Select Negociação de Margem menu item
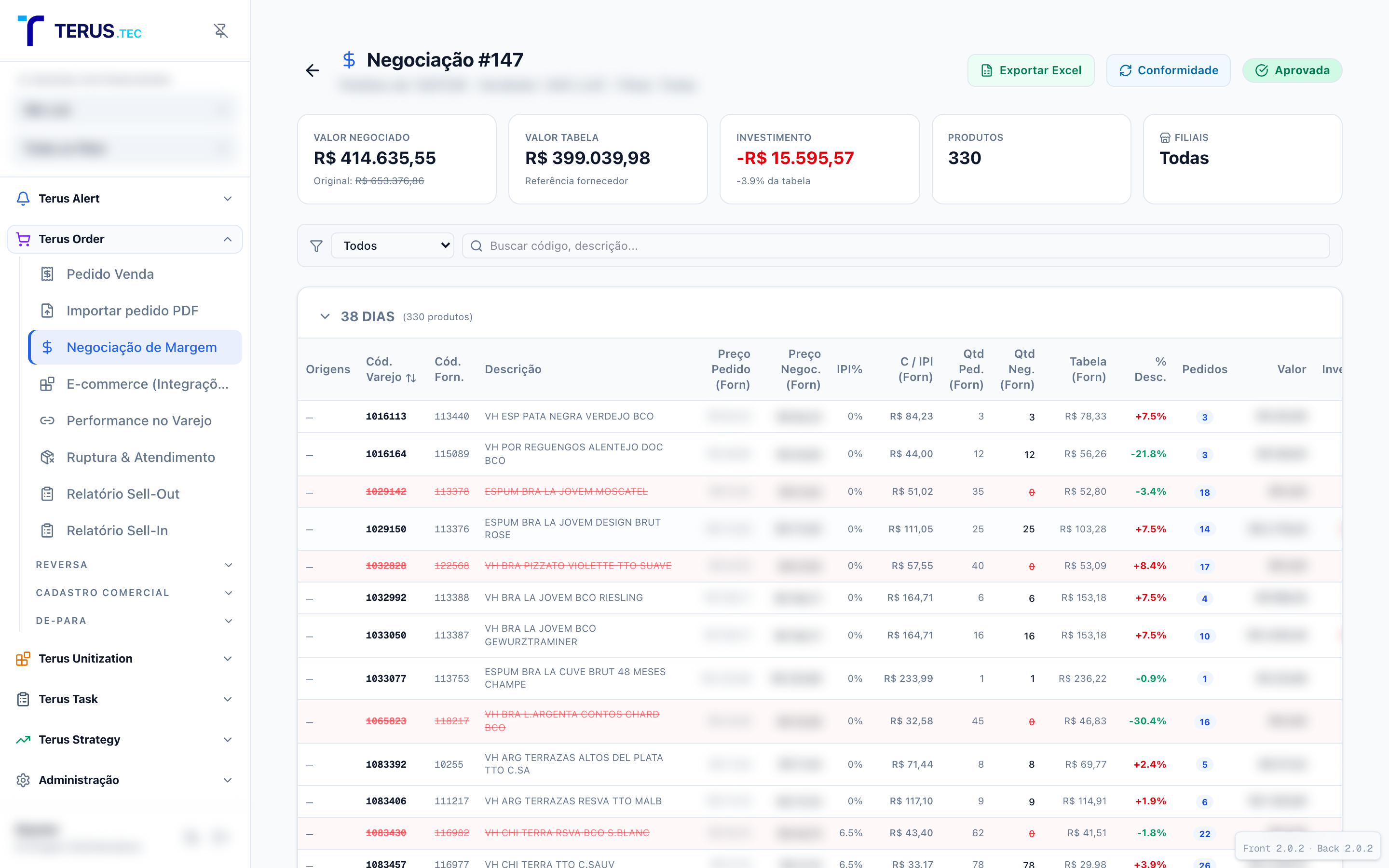Screen dimensions: 1389x868 136,347
